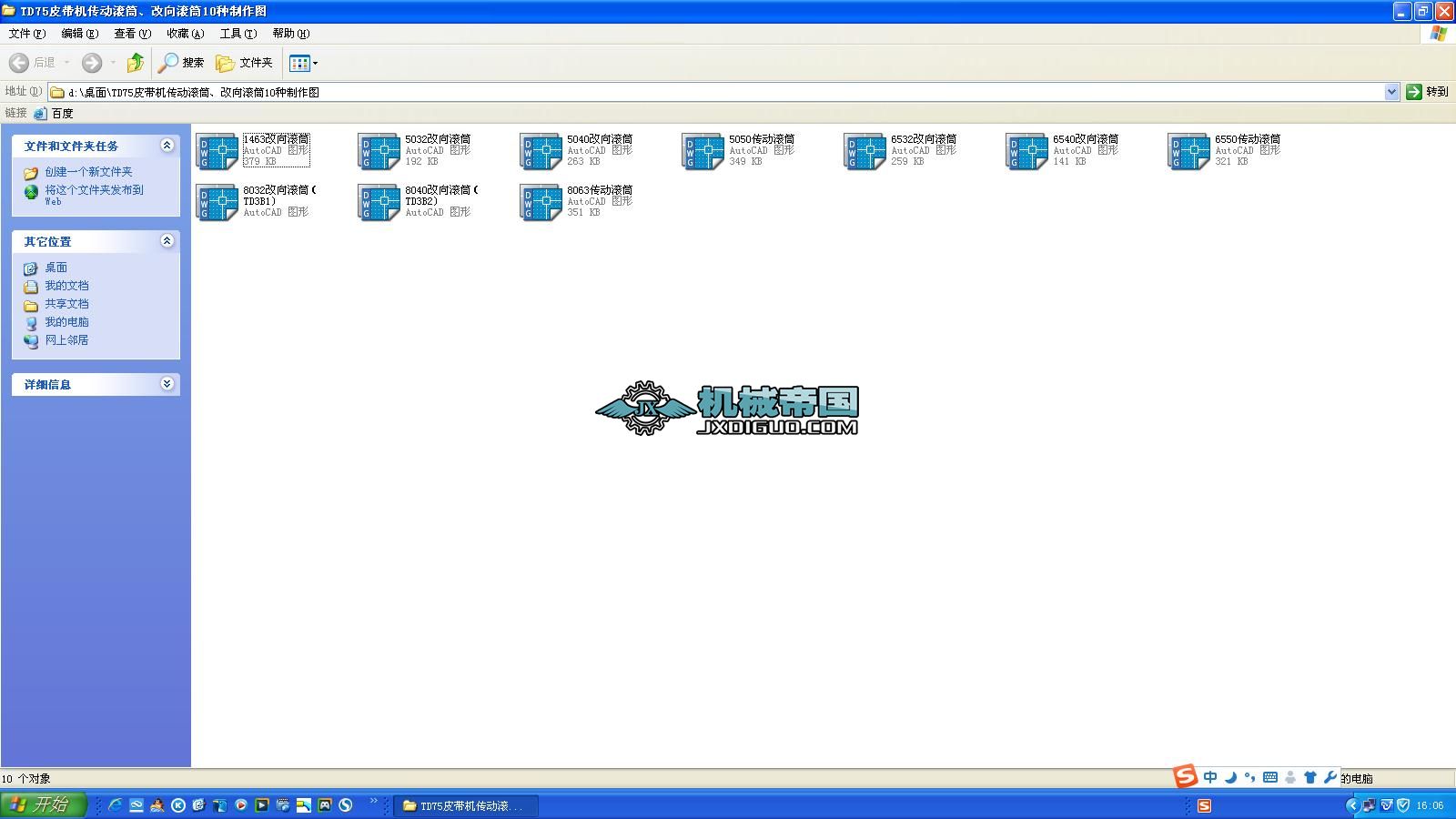The width and height of the screenshot is (1456, 819).
Task: Open the 百度 link in the links bar
Action: [x=64, y=113]
